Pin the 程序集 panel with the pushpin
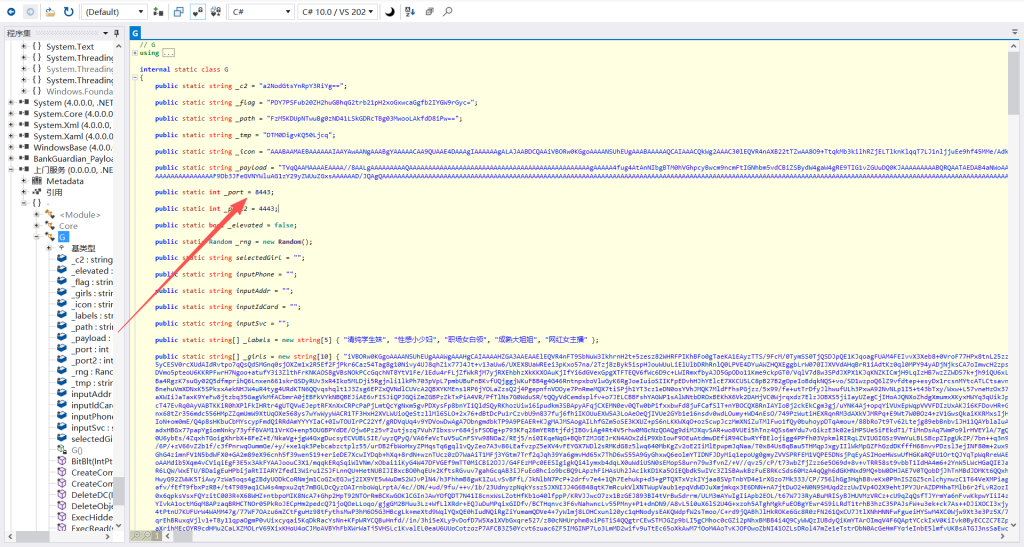Viewport: 1024px width, 547px height. tap(117, 33)
